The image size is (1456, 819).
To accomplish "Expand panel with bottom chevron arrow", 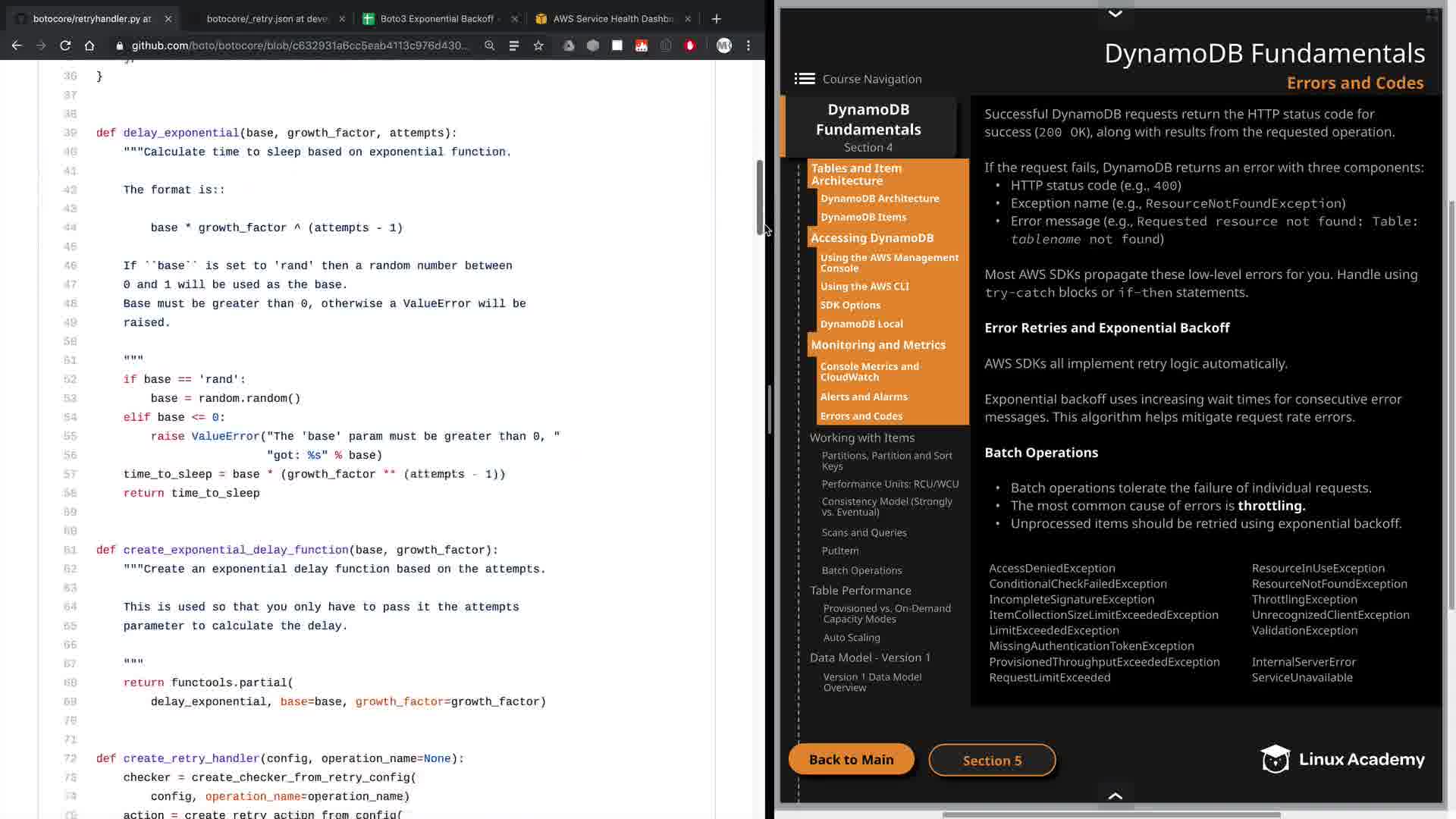I will (x=1115, y=795).
